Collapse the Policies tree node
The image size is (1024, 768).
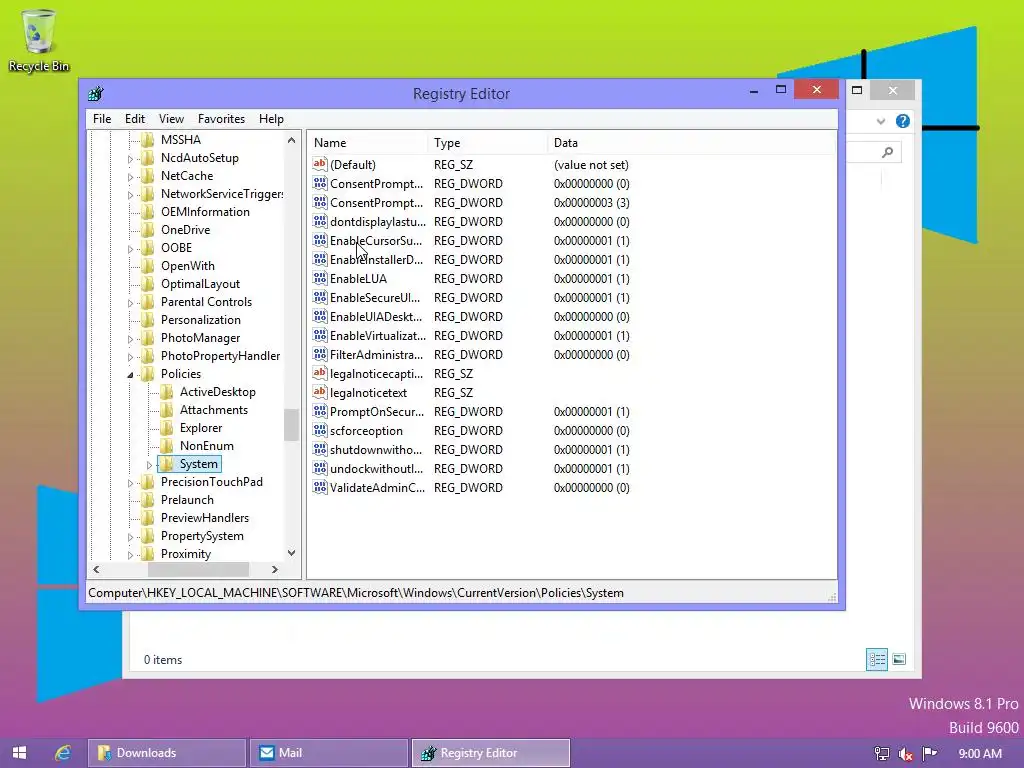(130, 374)
